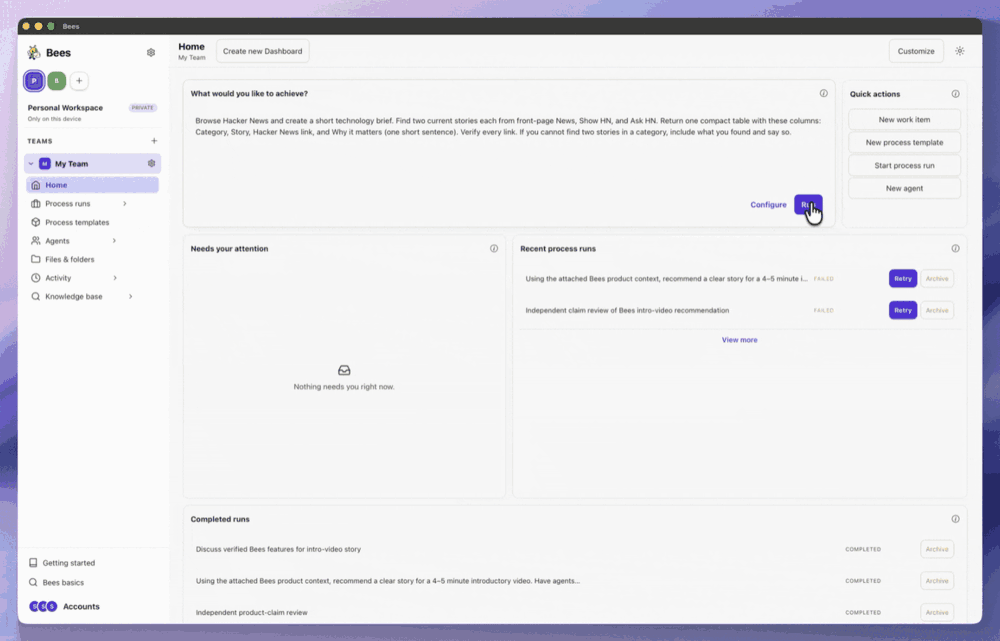Toggle light/dark theme sun icon
This screenshot has height=641, width=1000.
960,51
